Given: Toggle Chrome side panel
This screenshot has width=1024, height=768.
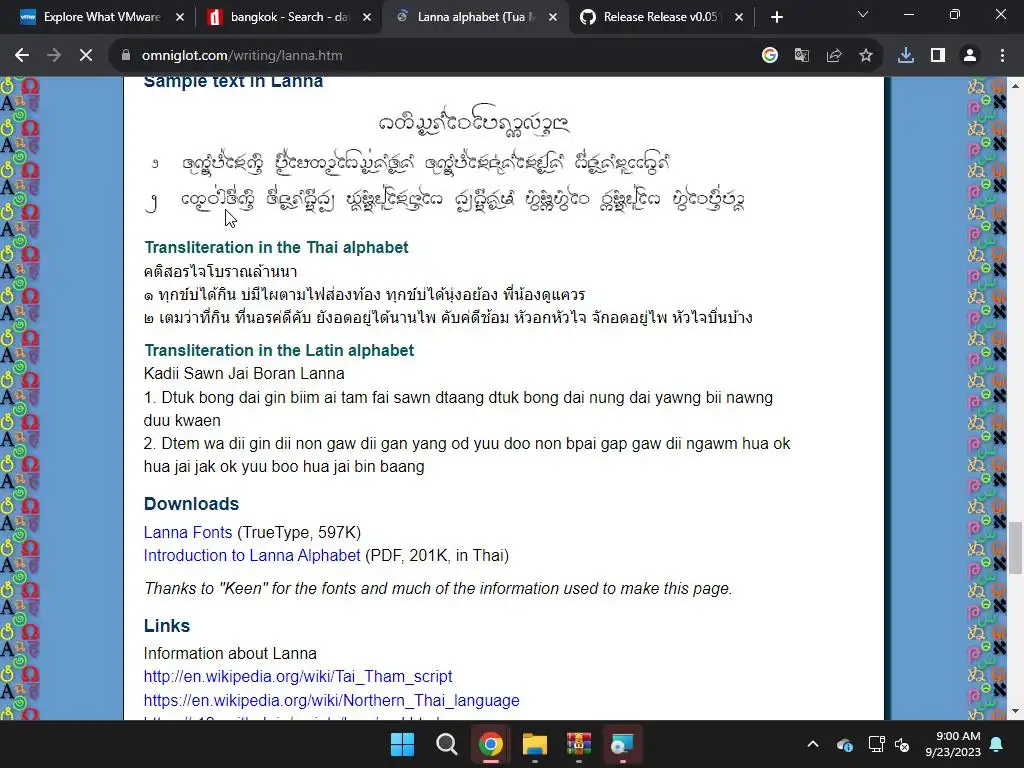Looking at the screenshot, I should pyautogui.click(x=938, y=56).
